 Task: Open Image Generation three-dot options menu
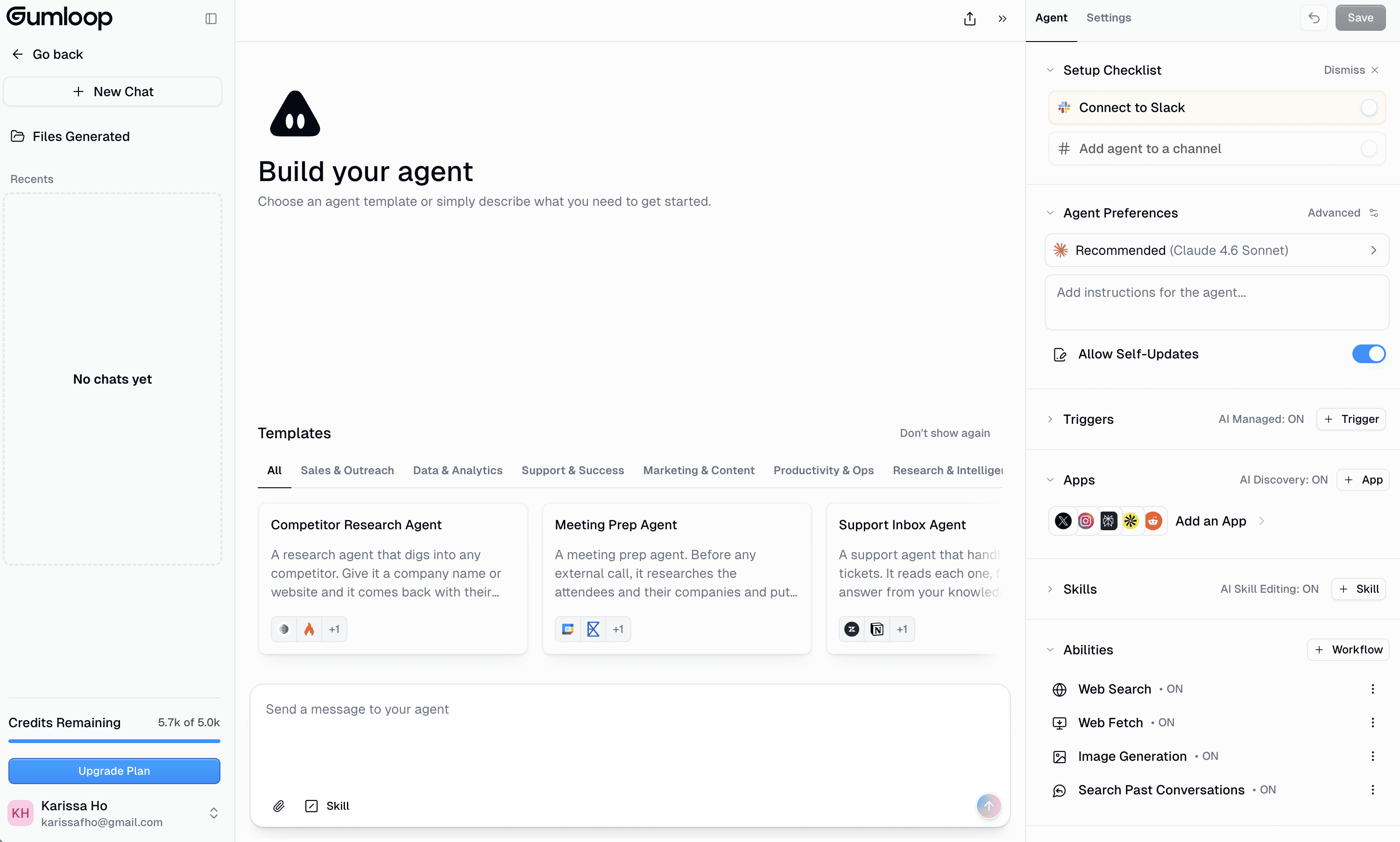1372,756
